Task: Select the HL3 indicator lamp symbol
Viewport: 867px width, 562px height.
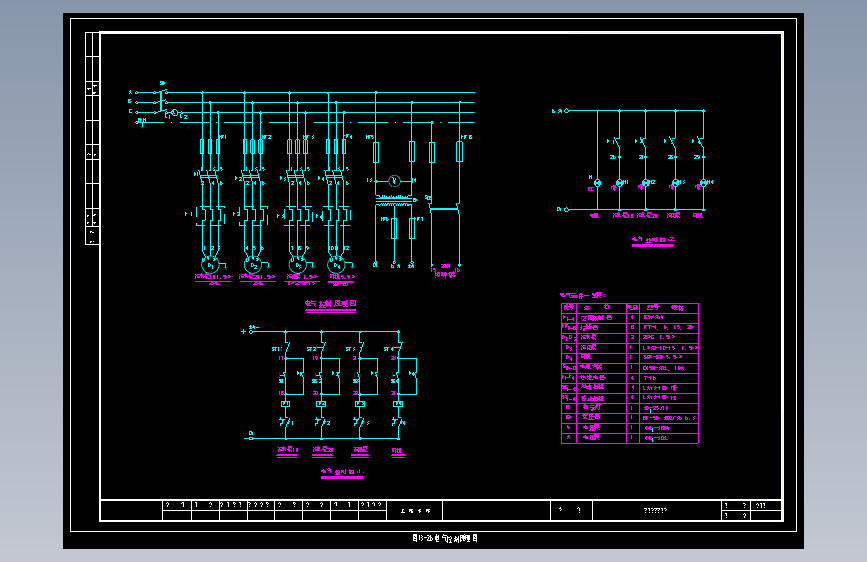Action: click(x=675, y=183)
